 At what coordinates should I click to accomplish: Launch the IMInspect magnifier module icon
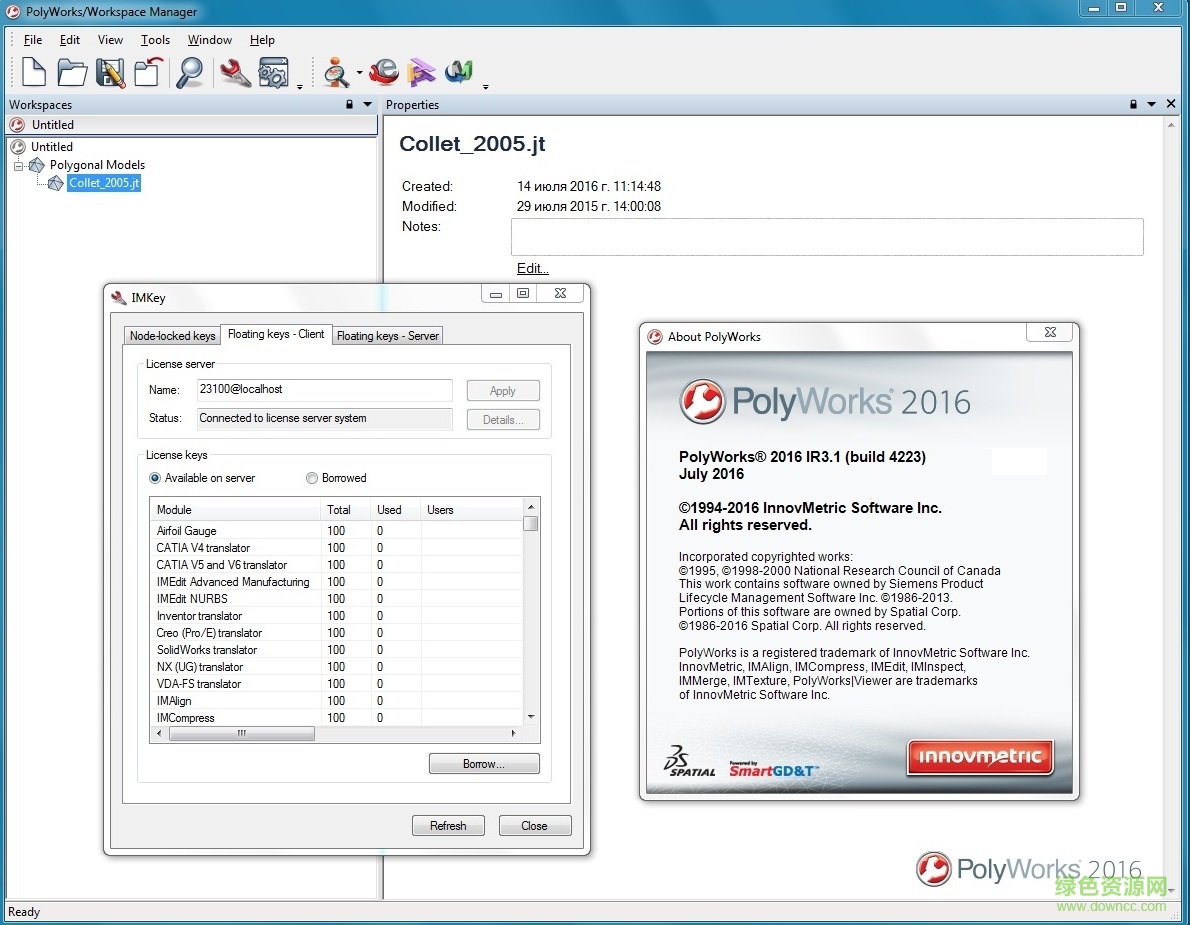[x=337, y=72]
